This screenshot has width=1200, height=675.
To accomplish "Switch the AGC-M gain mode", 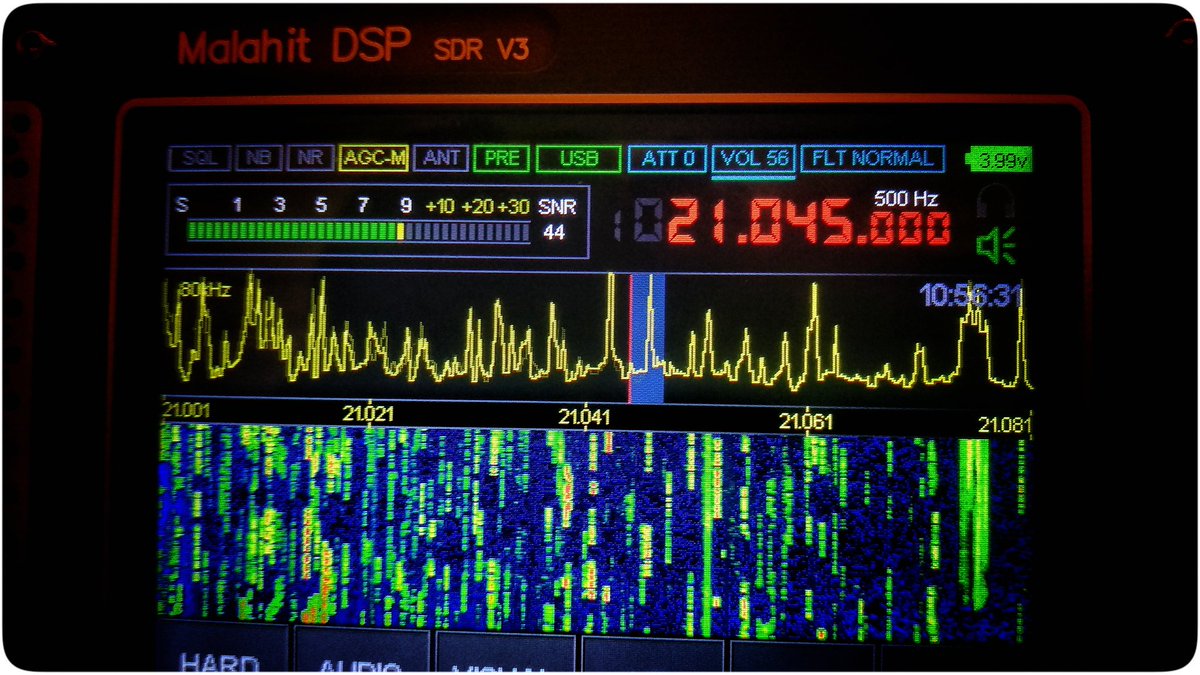I will point(373,158).
